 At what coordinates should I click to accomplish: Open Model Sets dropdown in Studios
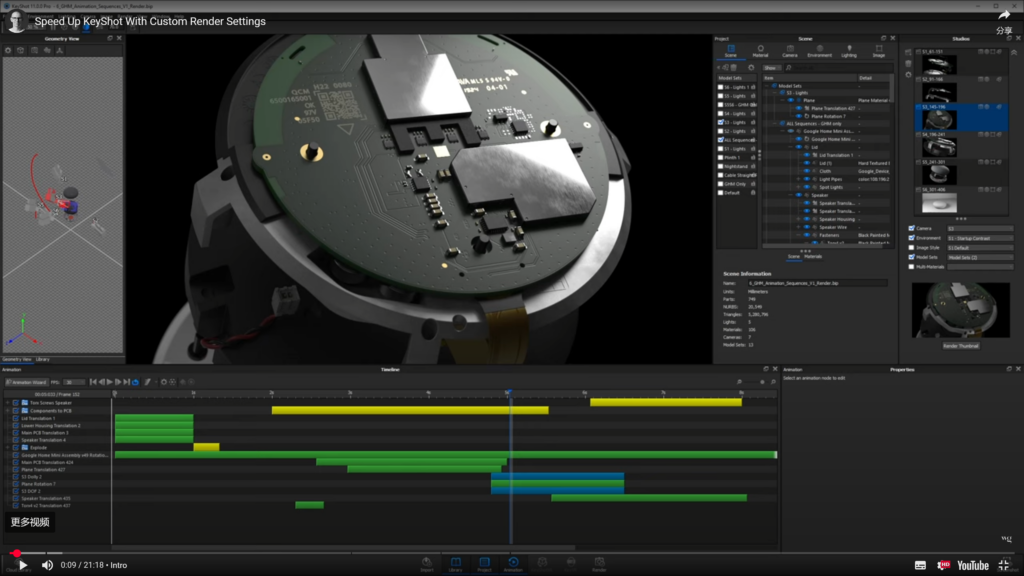click(980, 257)
